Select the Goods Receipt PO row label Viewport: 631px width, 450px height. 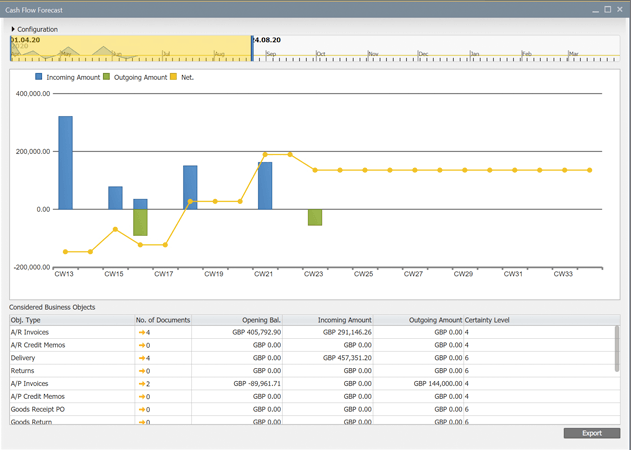click(38, 410)
